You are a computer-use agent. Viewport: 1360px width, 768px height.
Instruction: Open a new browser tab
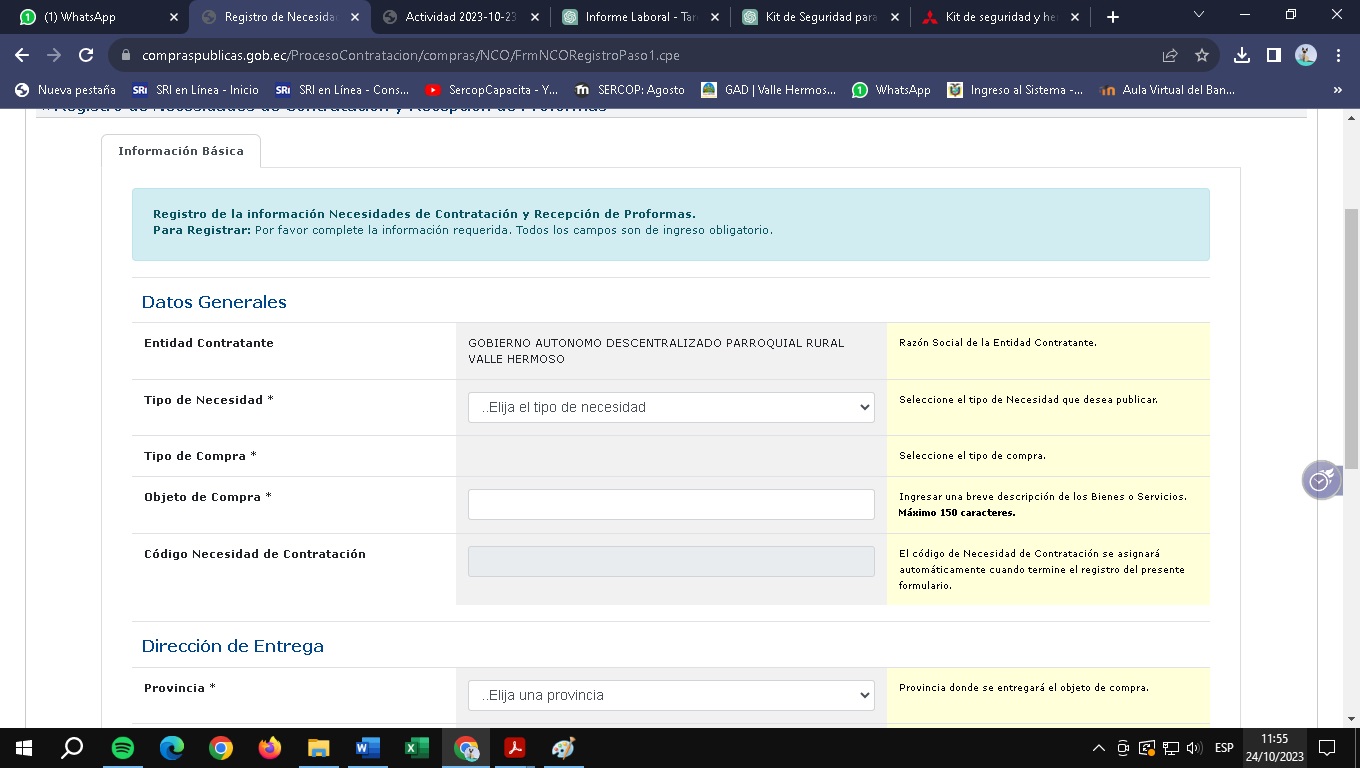click(1113, 17)
